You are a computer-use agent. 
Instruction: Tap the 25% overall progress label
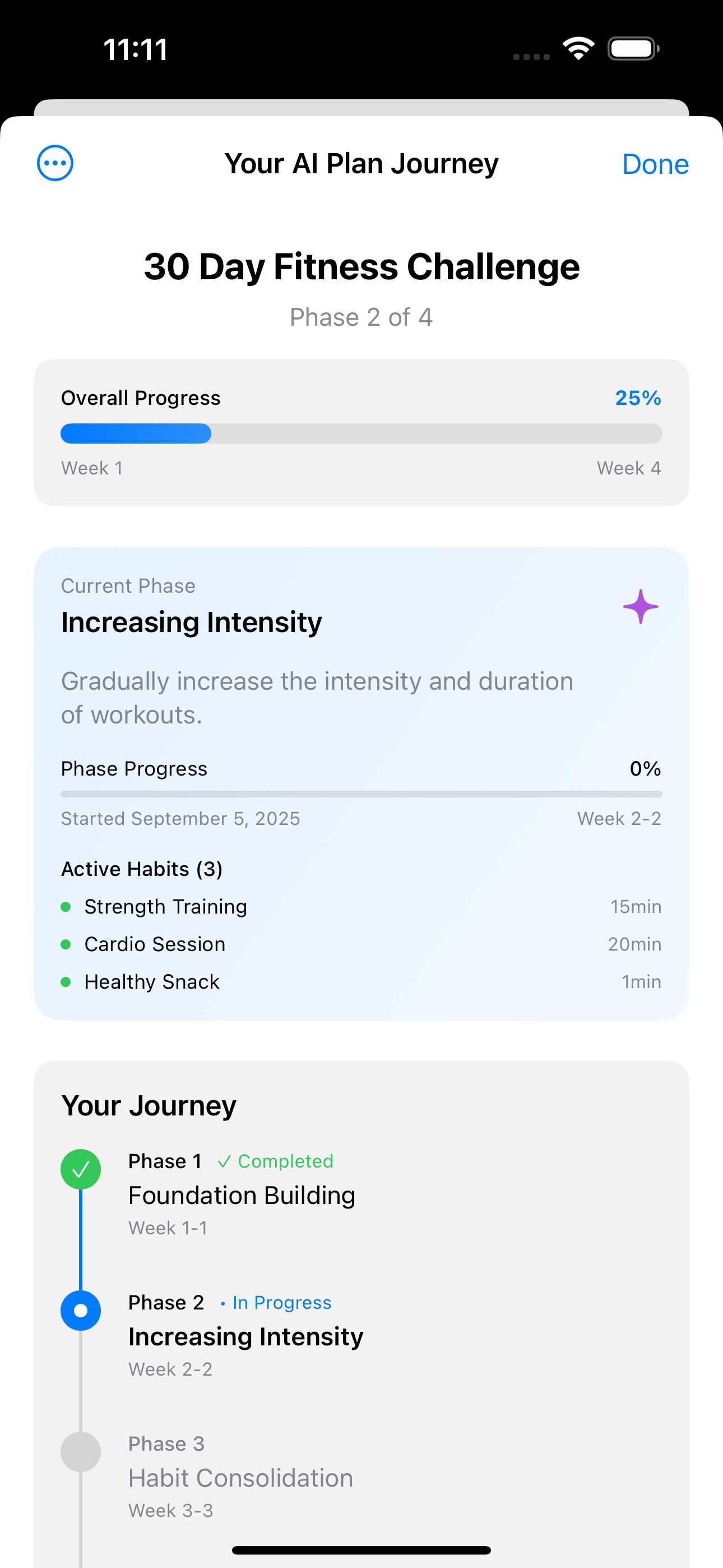pyautogui.click(x=638, y=398)
